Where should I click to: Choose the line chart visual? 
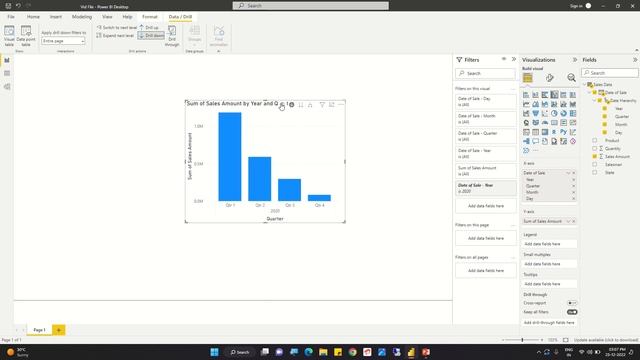[x=526, y=104]
